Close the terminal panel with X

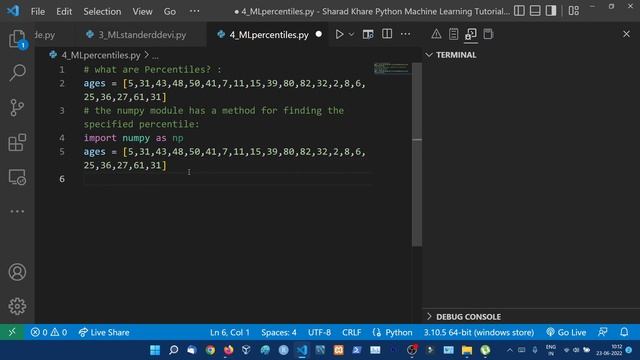point(627,34)
